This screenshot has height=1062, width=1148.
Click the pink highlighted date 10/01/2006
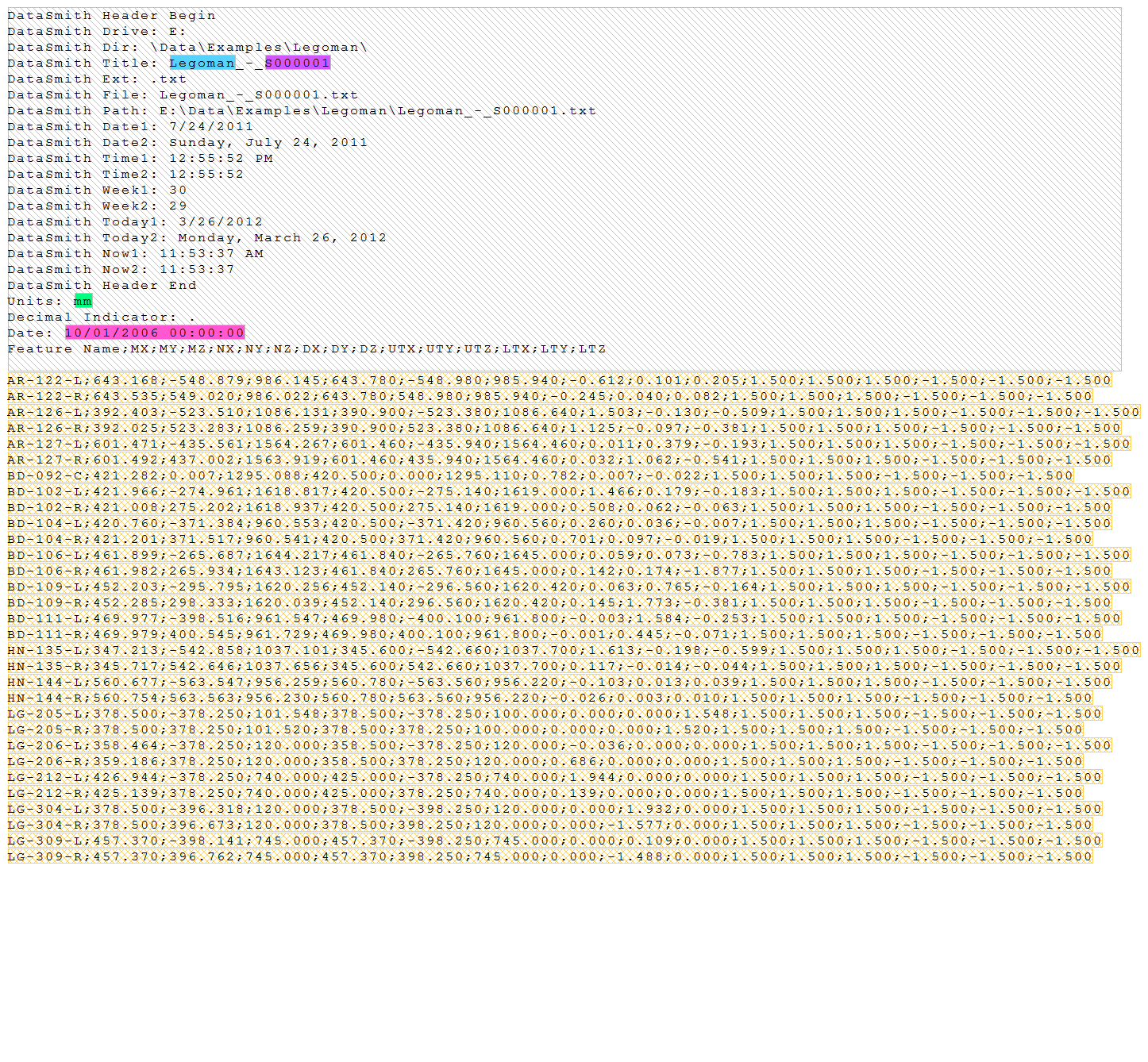(155, 333)
